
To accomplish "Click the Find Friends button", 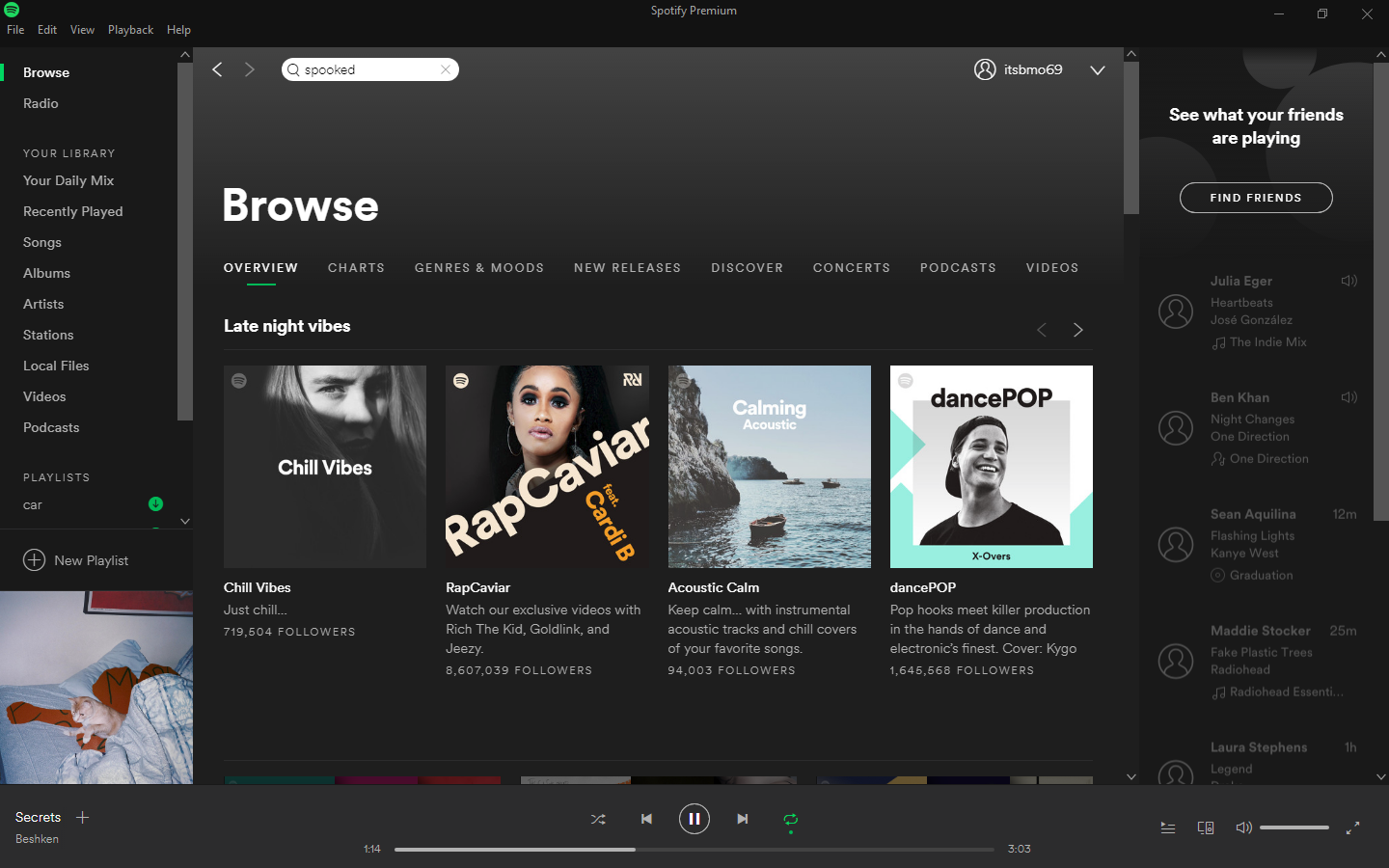I will [x=1256, y=198].
